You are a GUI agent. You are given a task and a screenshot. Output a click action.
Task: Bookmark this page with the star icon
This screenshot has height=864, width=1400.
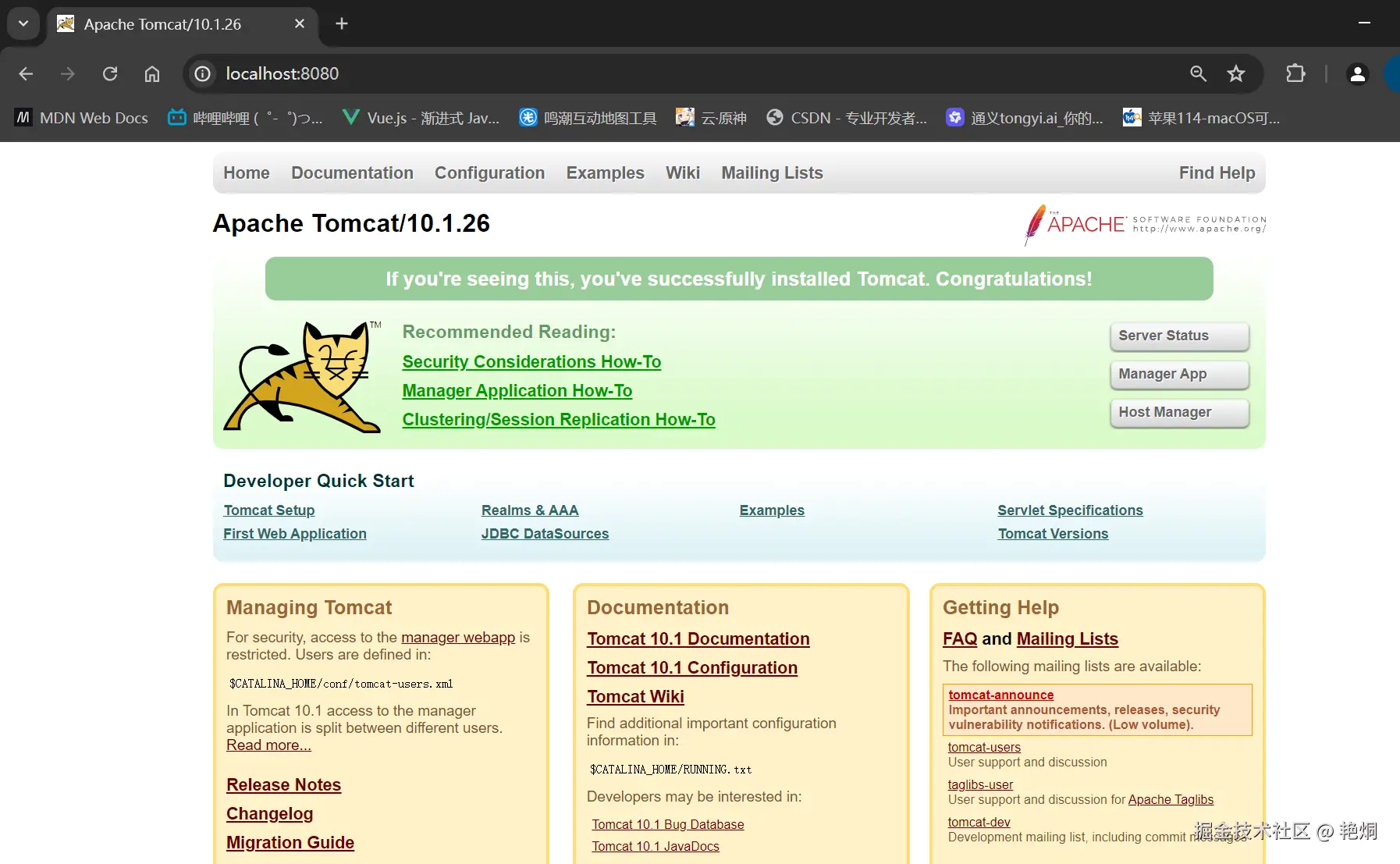(x=1236, y=73)
